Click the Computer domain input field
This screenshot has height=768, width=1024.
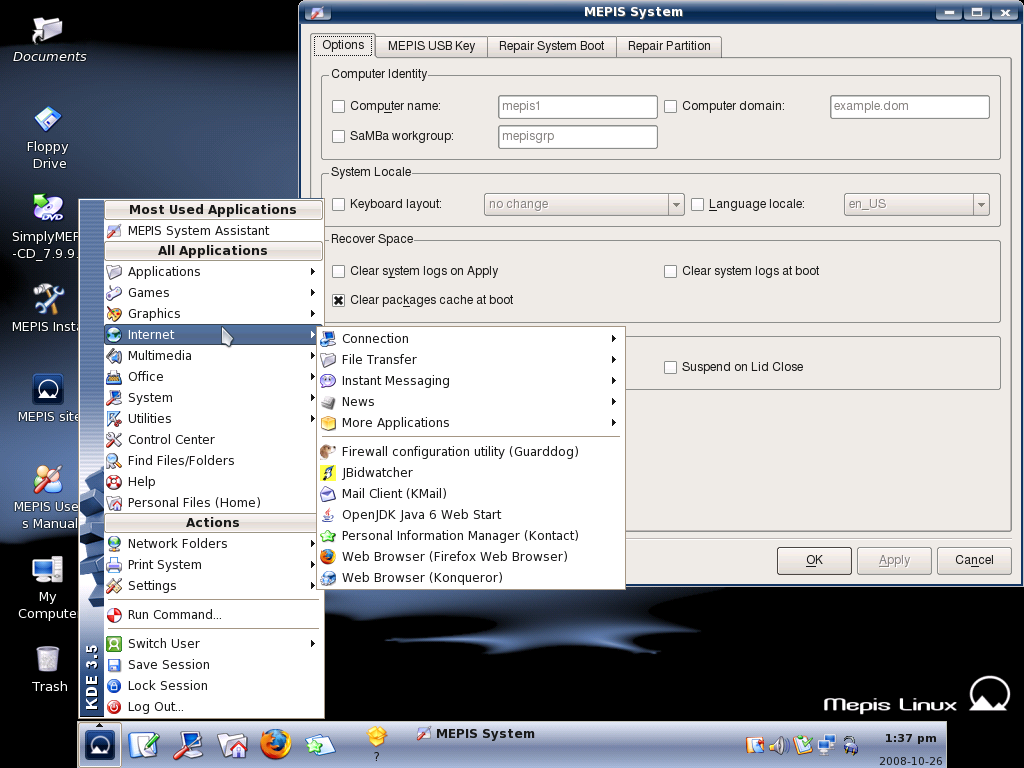click(910, 106)
